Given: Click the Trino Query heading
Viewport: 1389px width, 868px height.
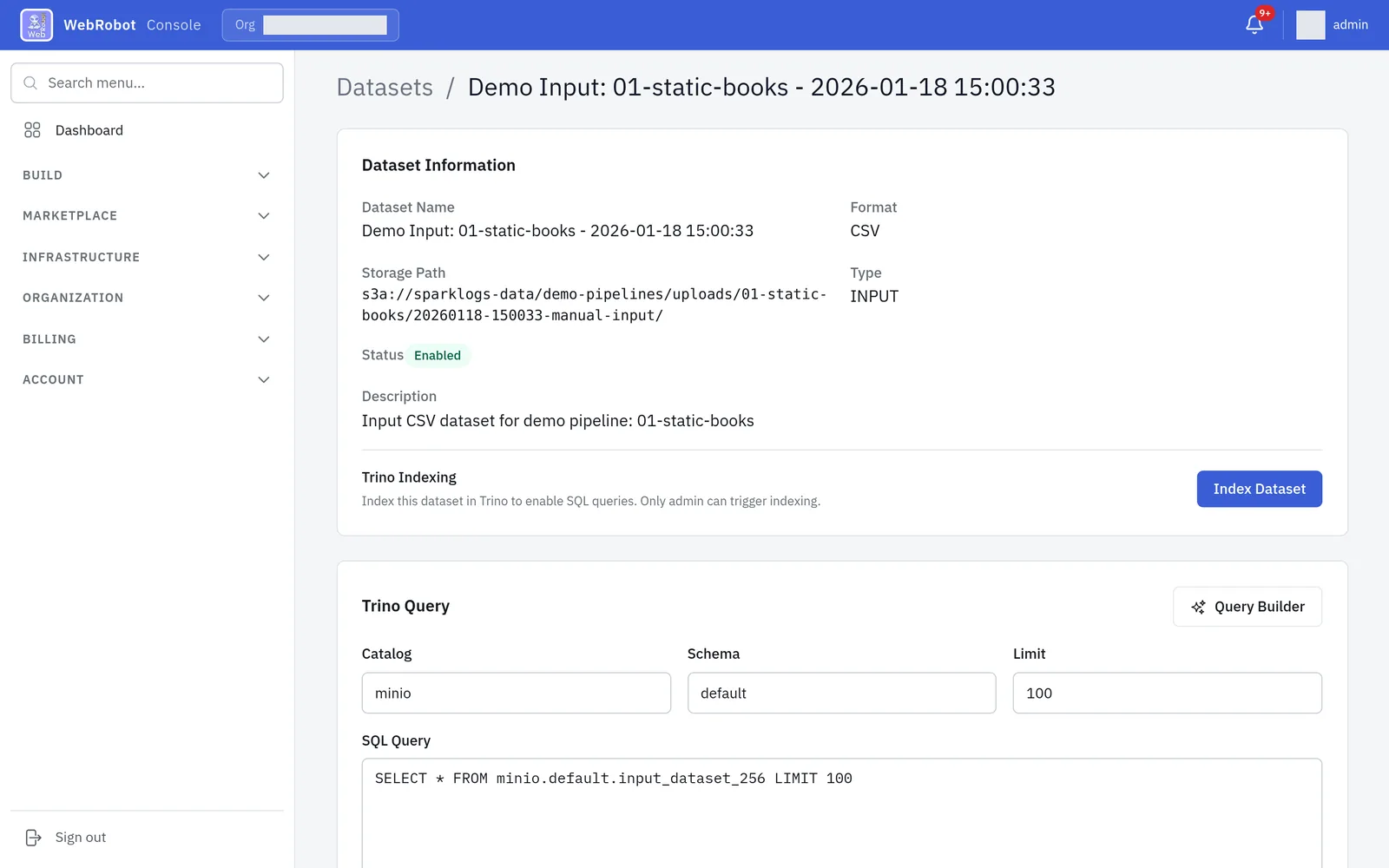Looking at the screenshot, I should pos(405,606).
